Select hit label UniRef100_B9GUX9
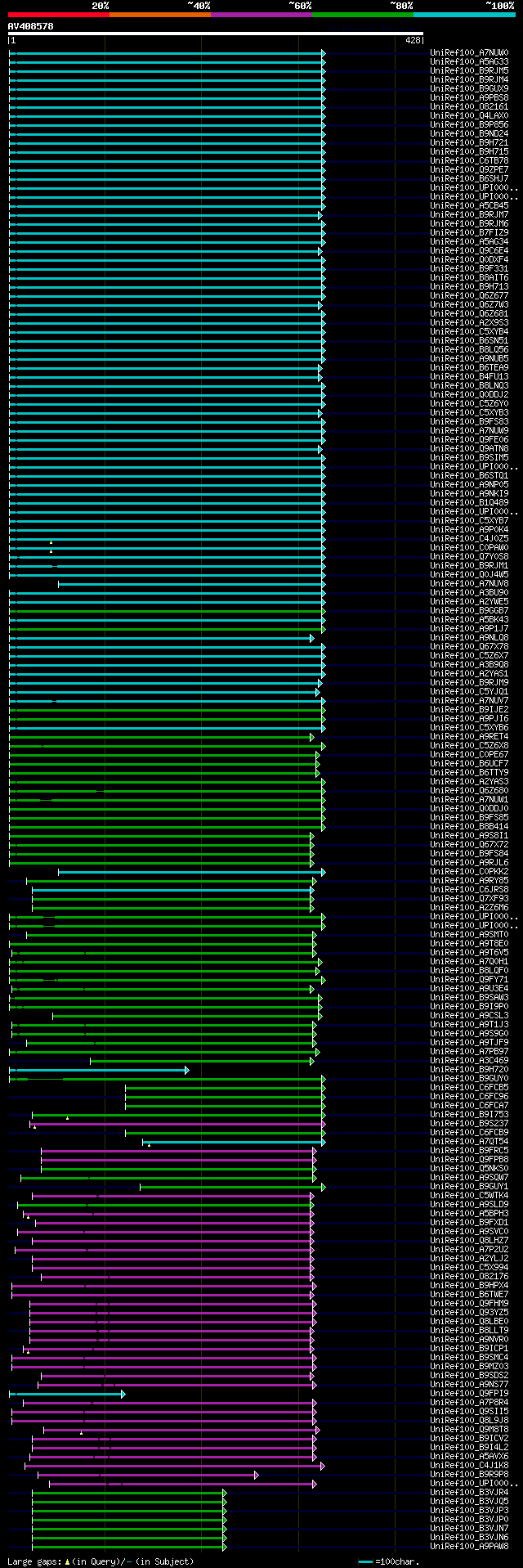Image resolution: width=523 pixels, height=1568 pixels. 469,88
